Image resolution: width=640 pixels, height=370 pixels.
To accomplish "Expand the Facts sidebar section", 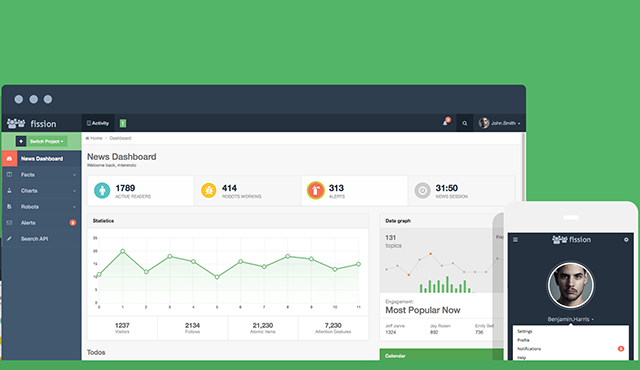I will click(x=41, y=175).
